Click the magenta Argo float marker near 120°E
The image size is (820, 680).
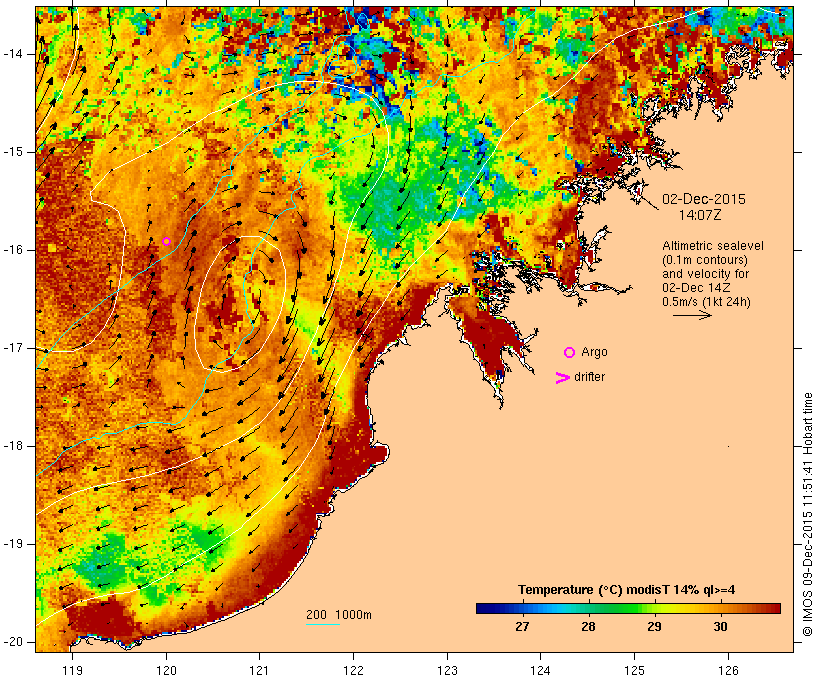[166, 241]
